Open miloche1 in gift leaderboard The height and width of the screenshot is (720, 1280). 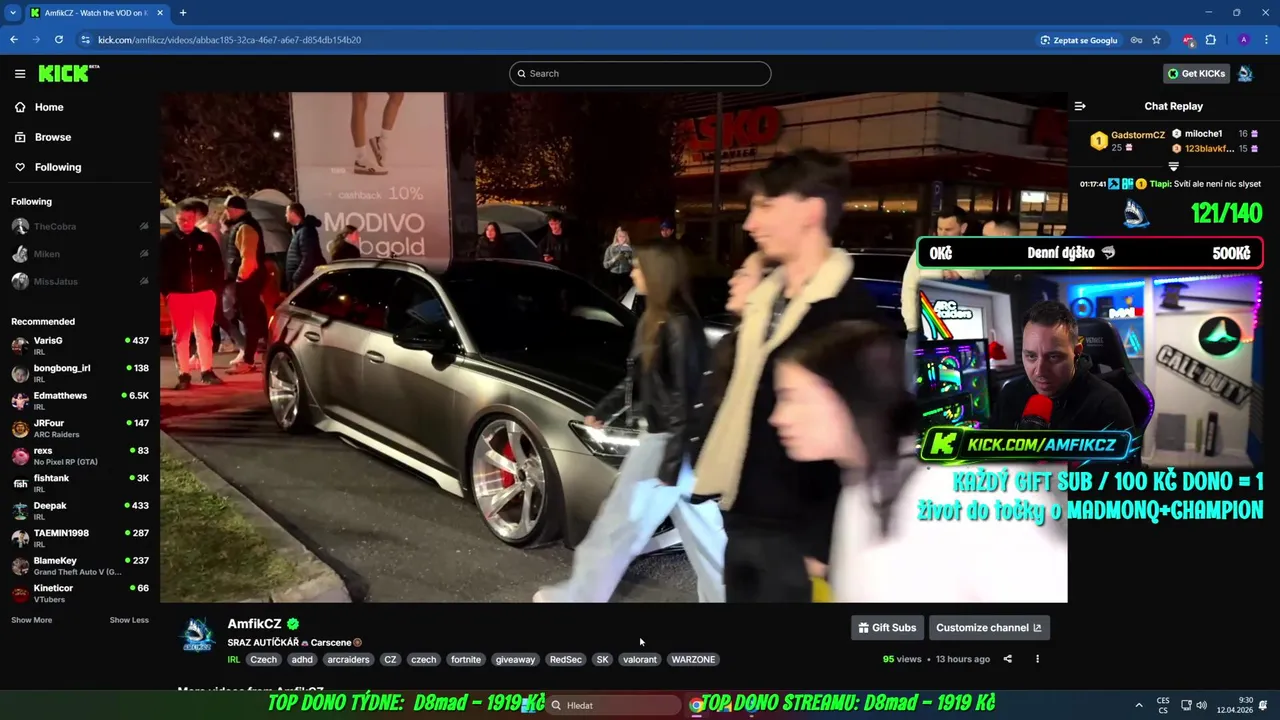(x=1214, y=134)
